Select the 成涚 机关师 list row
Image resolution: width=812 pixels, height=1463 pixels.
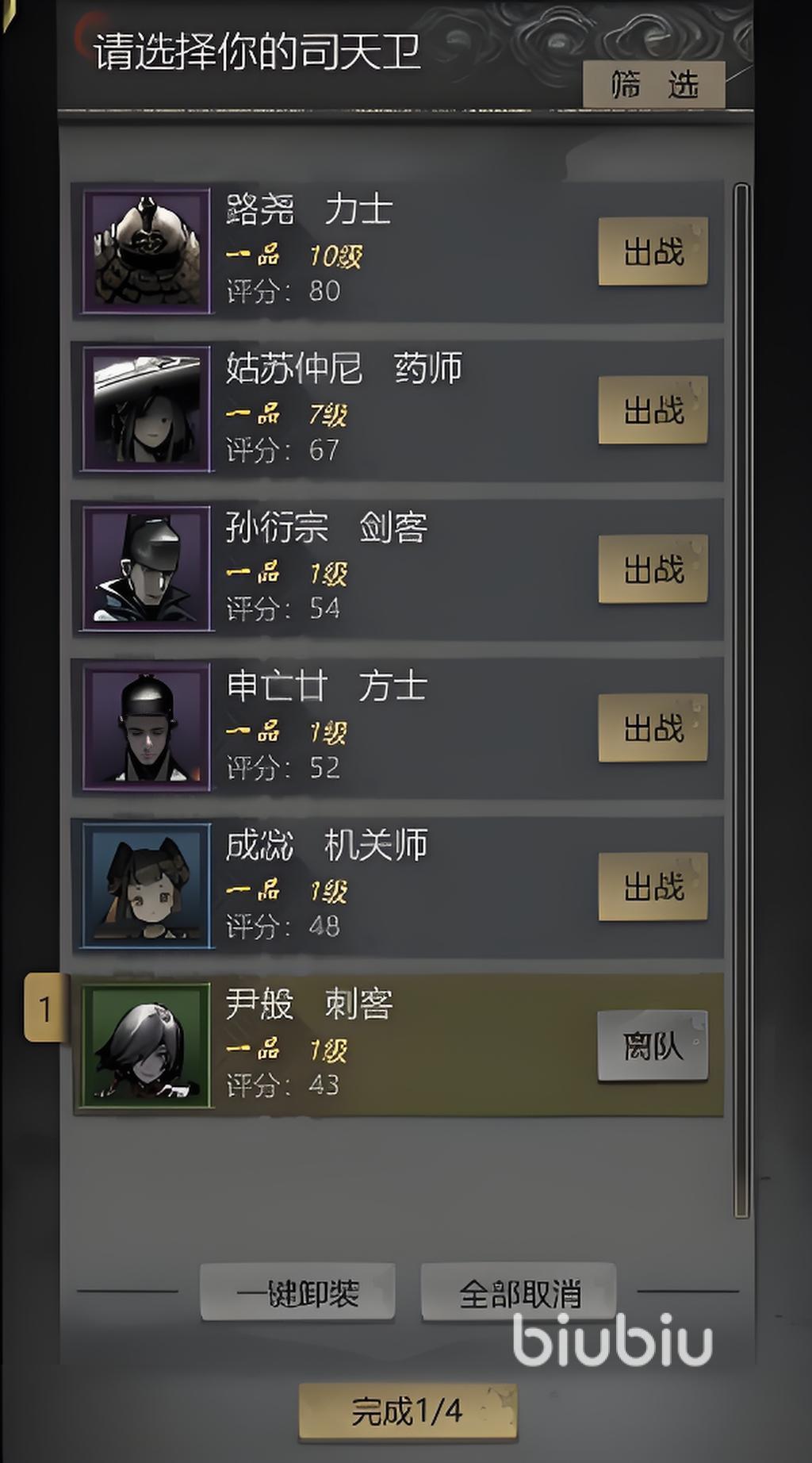[398, 886]
